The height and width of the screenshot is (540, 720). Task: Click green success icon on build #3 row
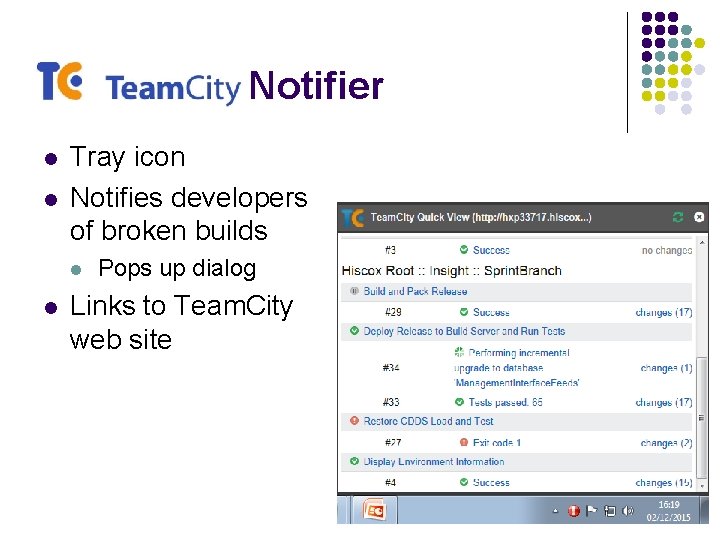click(x=464, y=249)
